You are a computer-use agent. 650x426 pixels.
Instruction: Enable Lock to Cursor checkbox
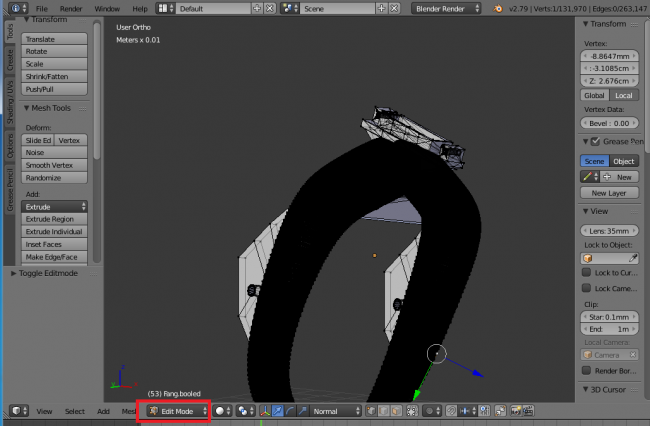pyautogui.click(x=587, y=272)
